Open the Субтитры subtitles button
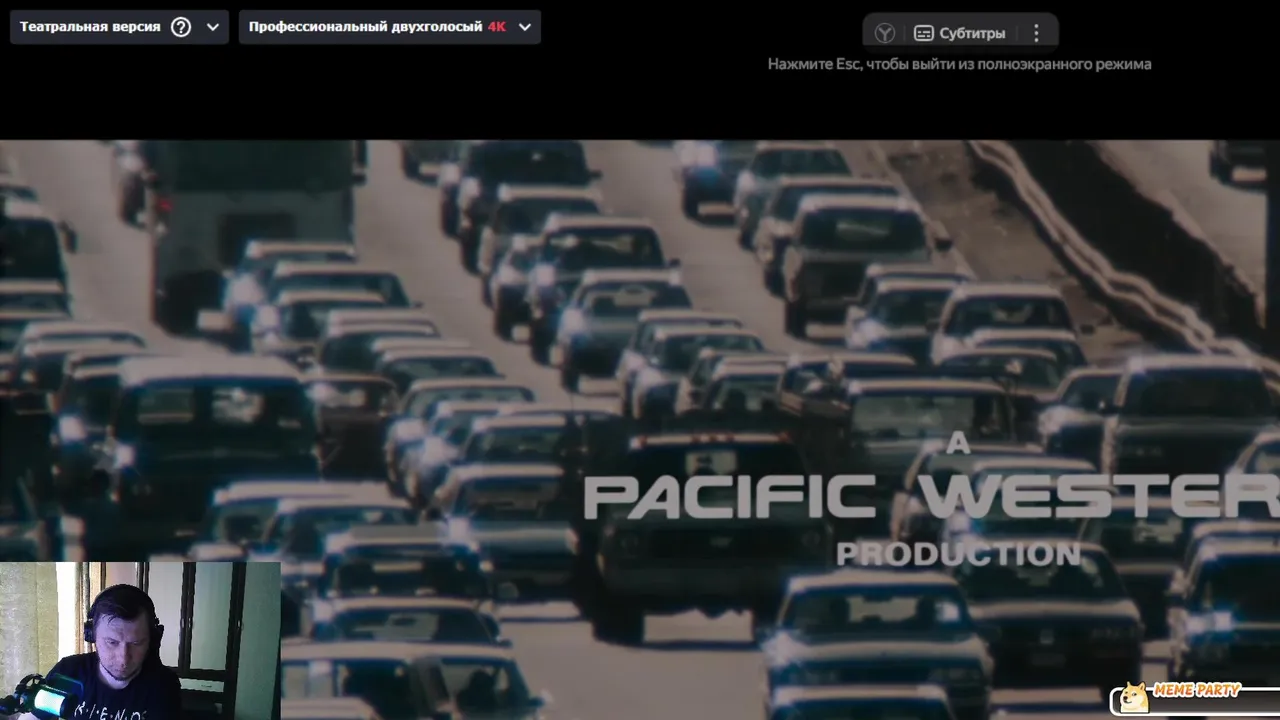1280x720 pixels. pos(960,33)
